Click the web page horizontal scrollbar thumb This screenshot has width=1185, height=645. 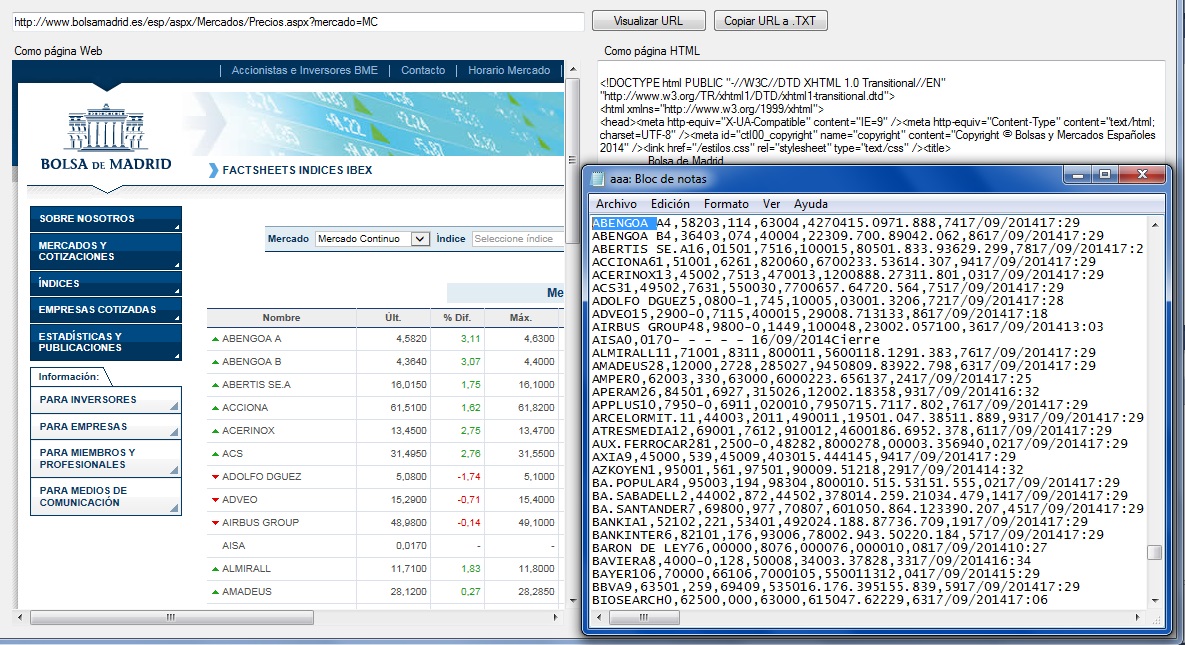click(x=172, y=617)
